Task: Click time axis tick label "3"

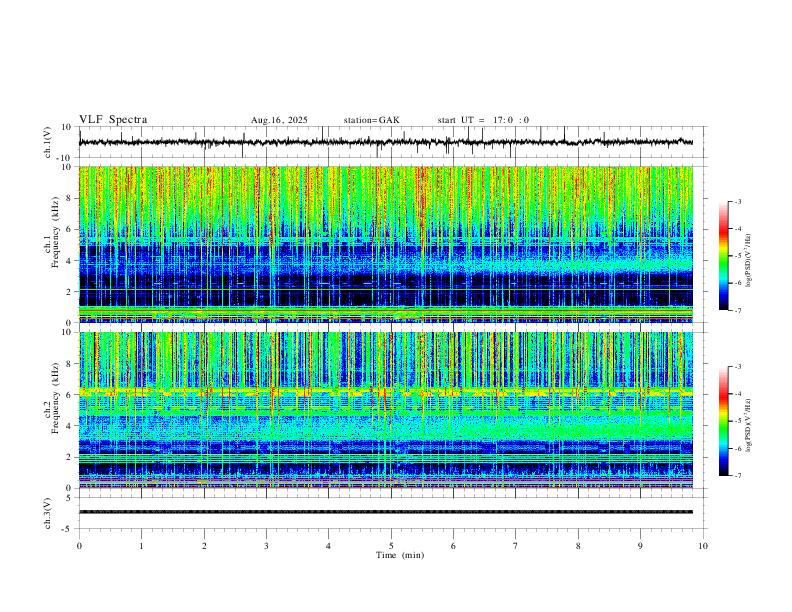Action: 266,546
